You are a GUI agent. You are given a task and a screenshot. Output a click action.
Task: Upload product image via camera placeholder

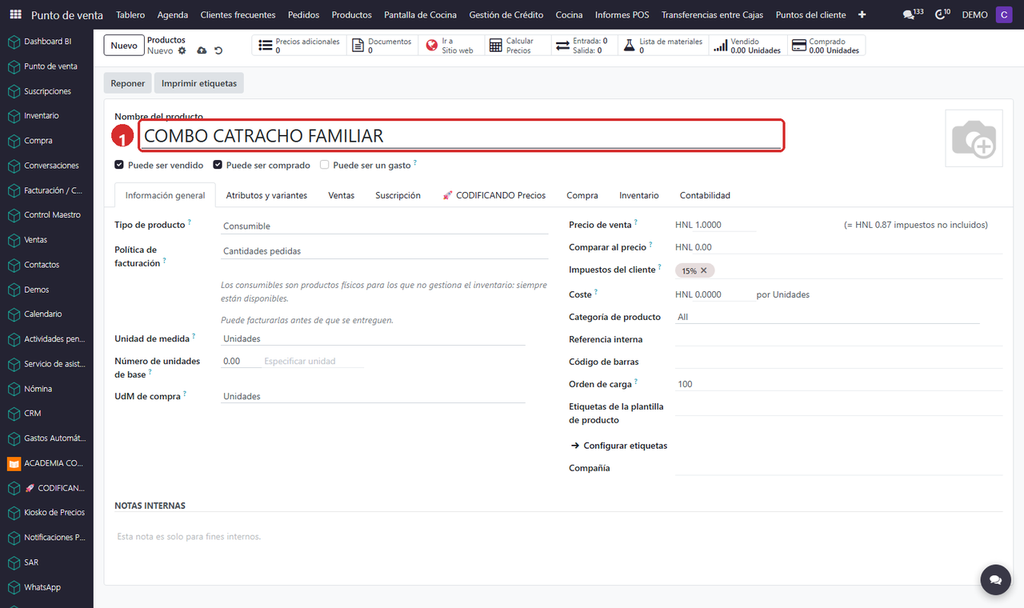click(974, 138)
